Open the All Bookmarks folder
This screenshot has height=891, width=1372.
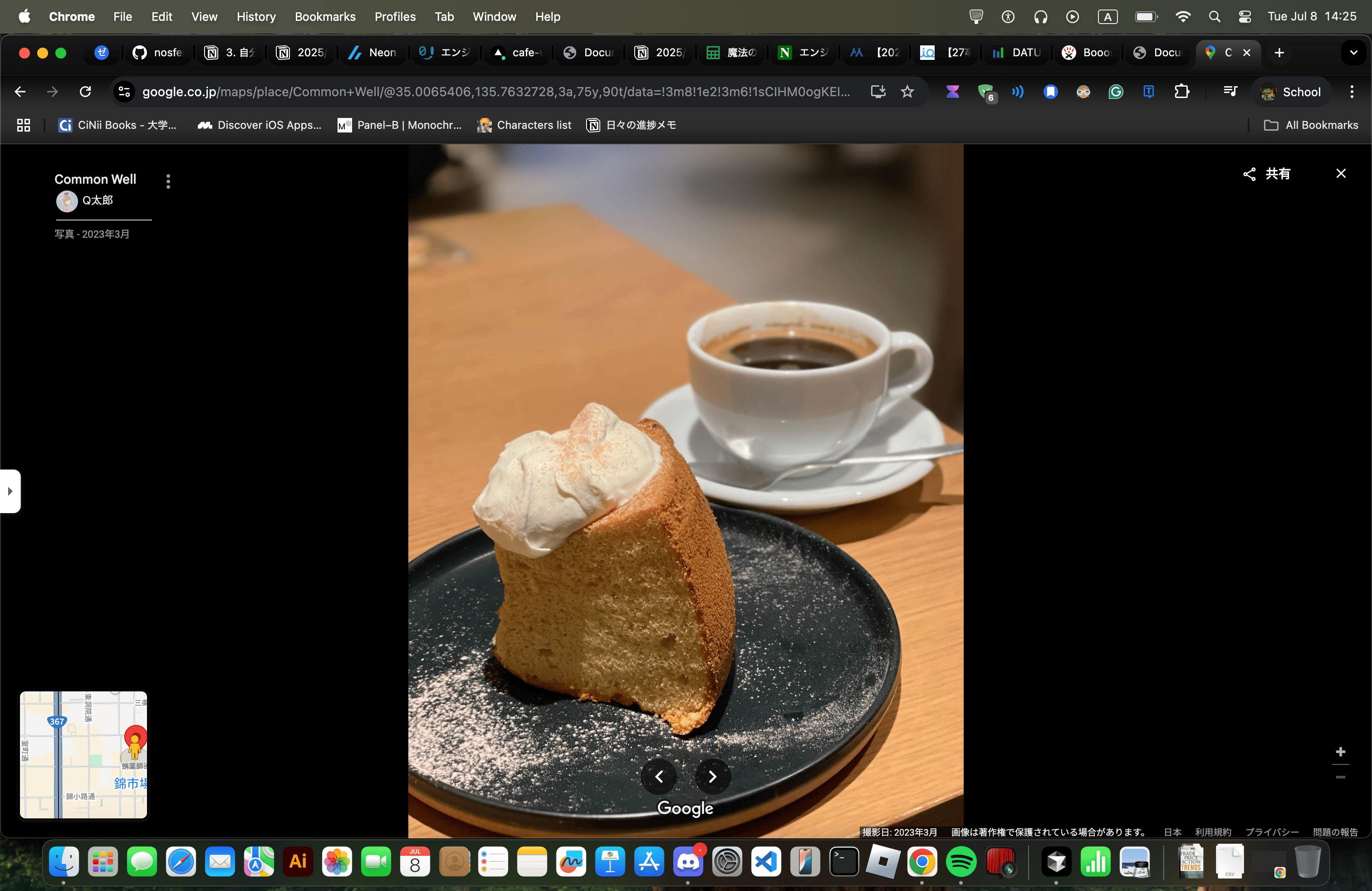(1311, 125)
